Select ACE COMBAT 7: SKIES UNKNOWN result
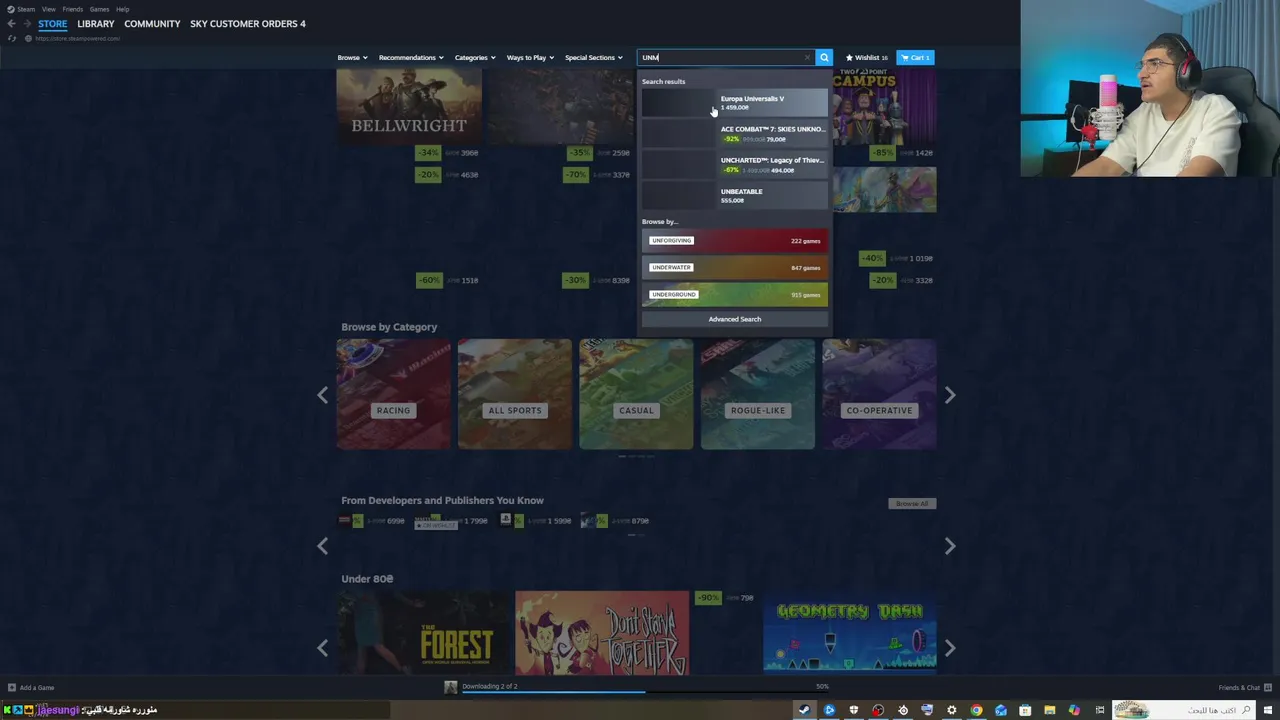This screenshot has height=720, width=1280. pyautogui.click(x=735, y=133)
